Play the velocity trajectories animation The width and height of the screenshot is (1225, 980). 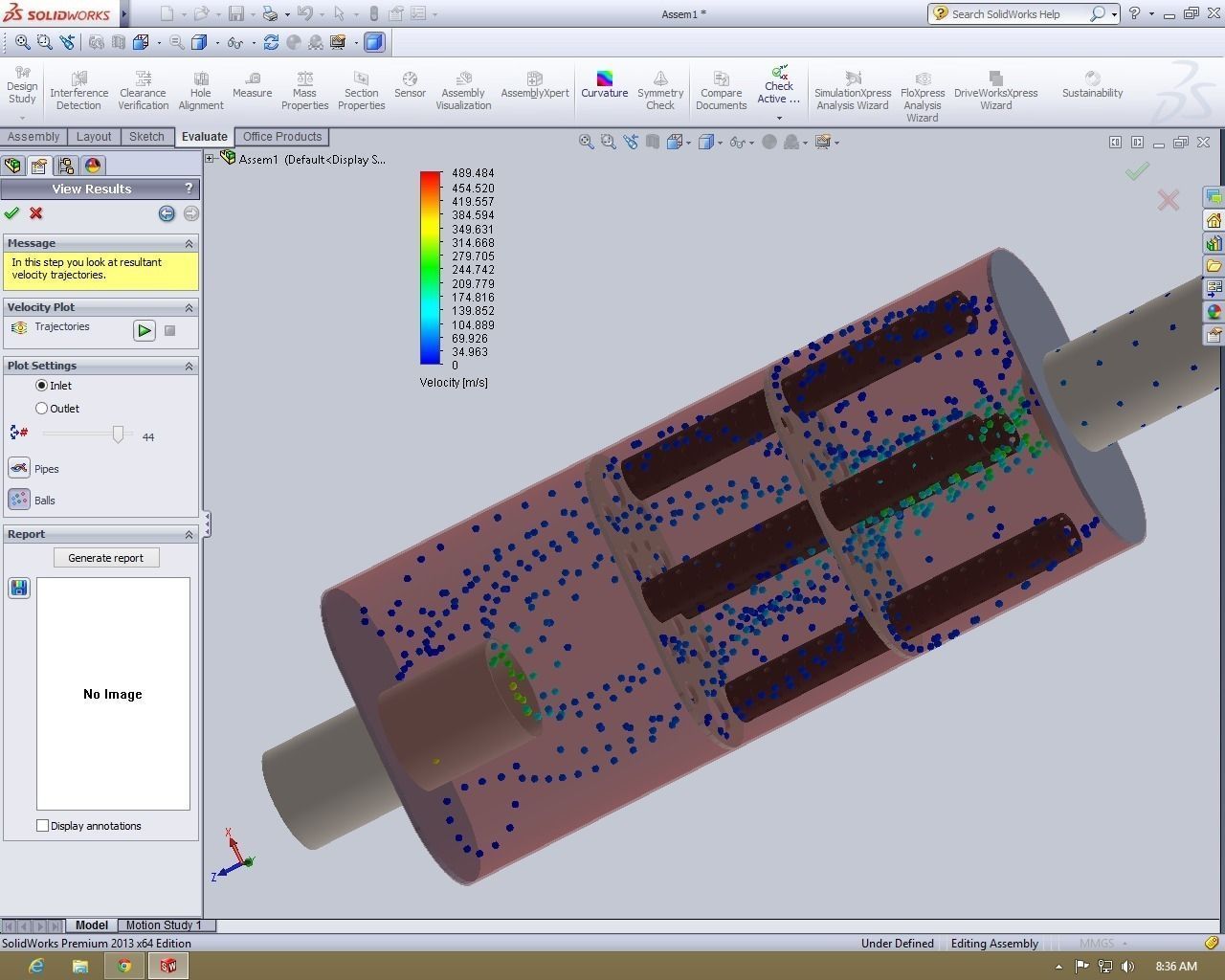pos(144,330)
